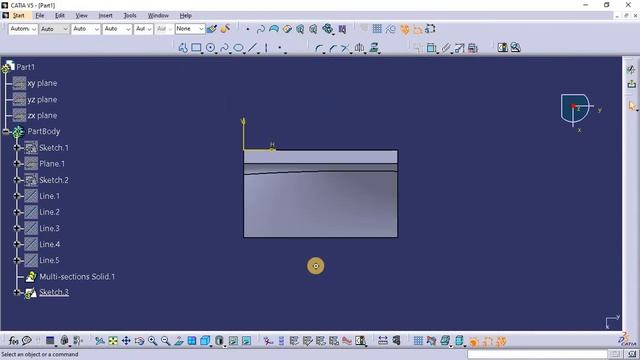Select the Circle sketch tool

(210, 48)
